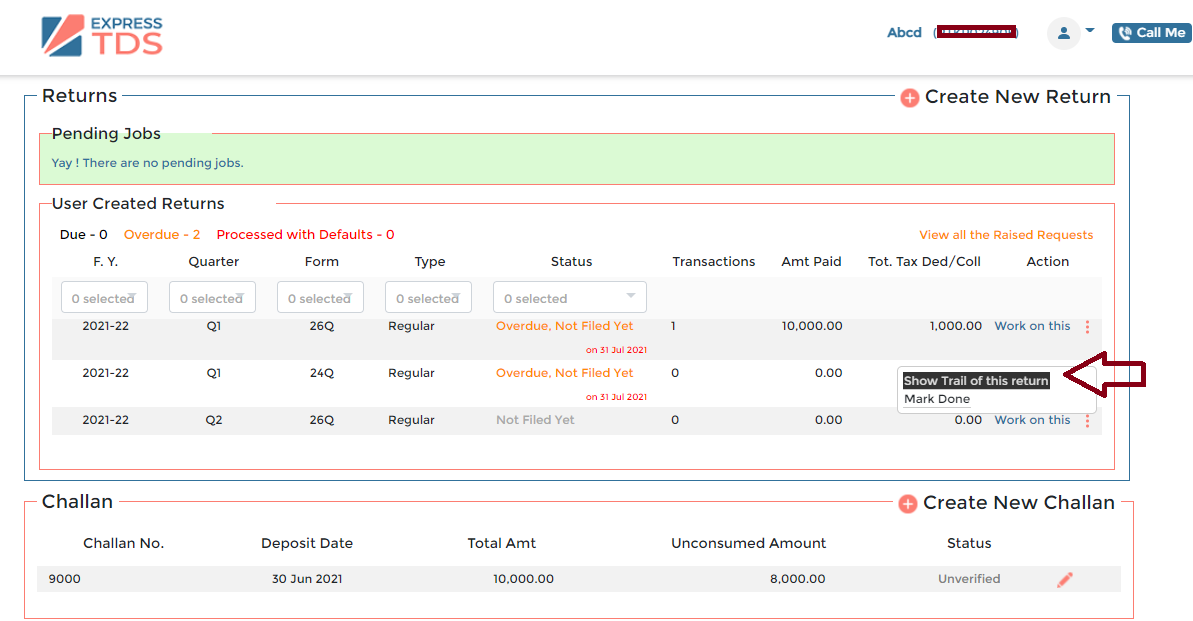1193x621 pixels.
Task: Click the Call Me phone icon
Action: coord(1125,32)
